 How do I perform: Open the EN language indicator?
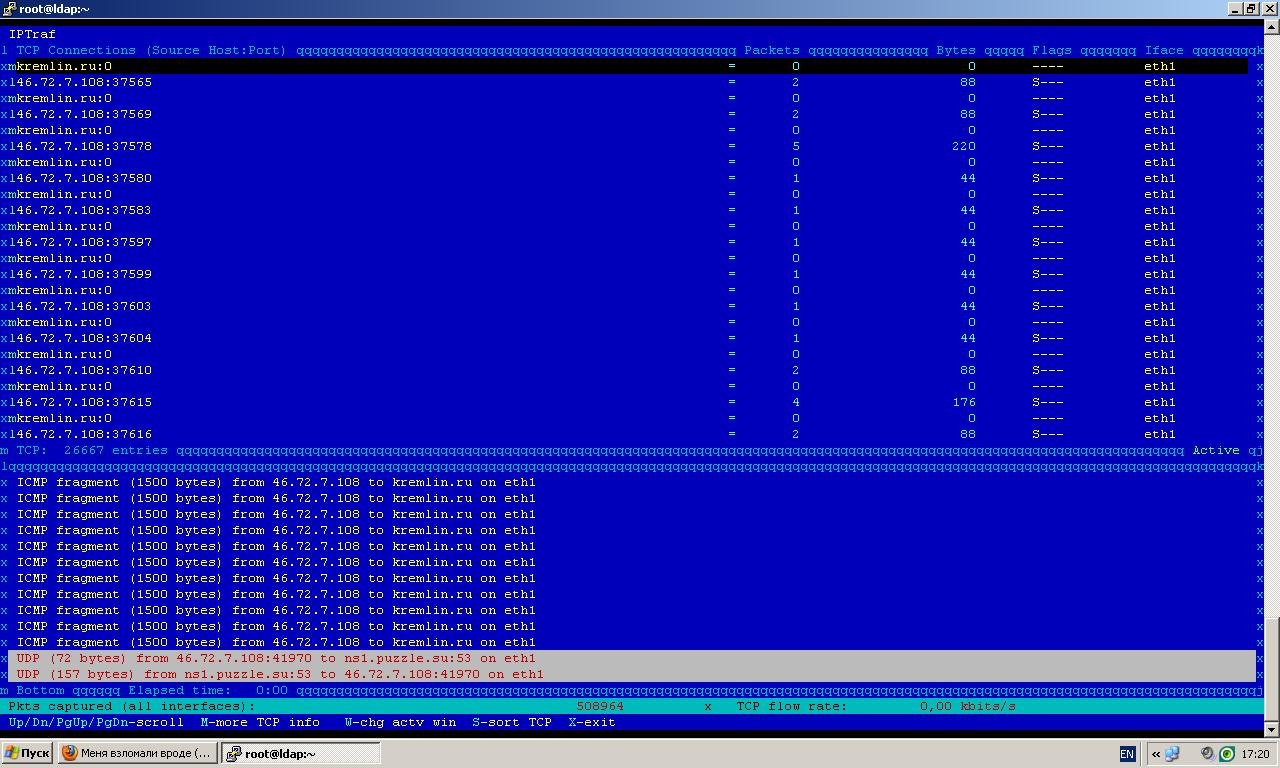pos(1127,754)
